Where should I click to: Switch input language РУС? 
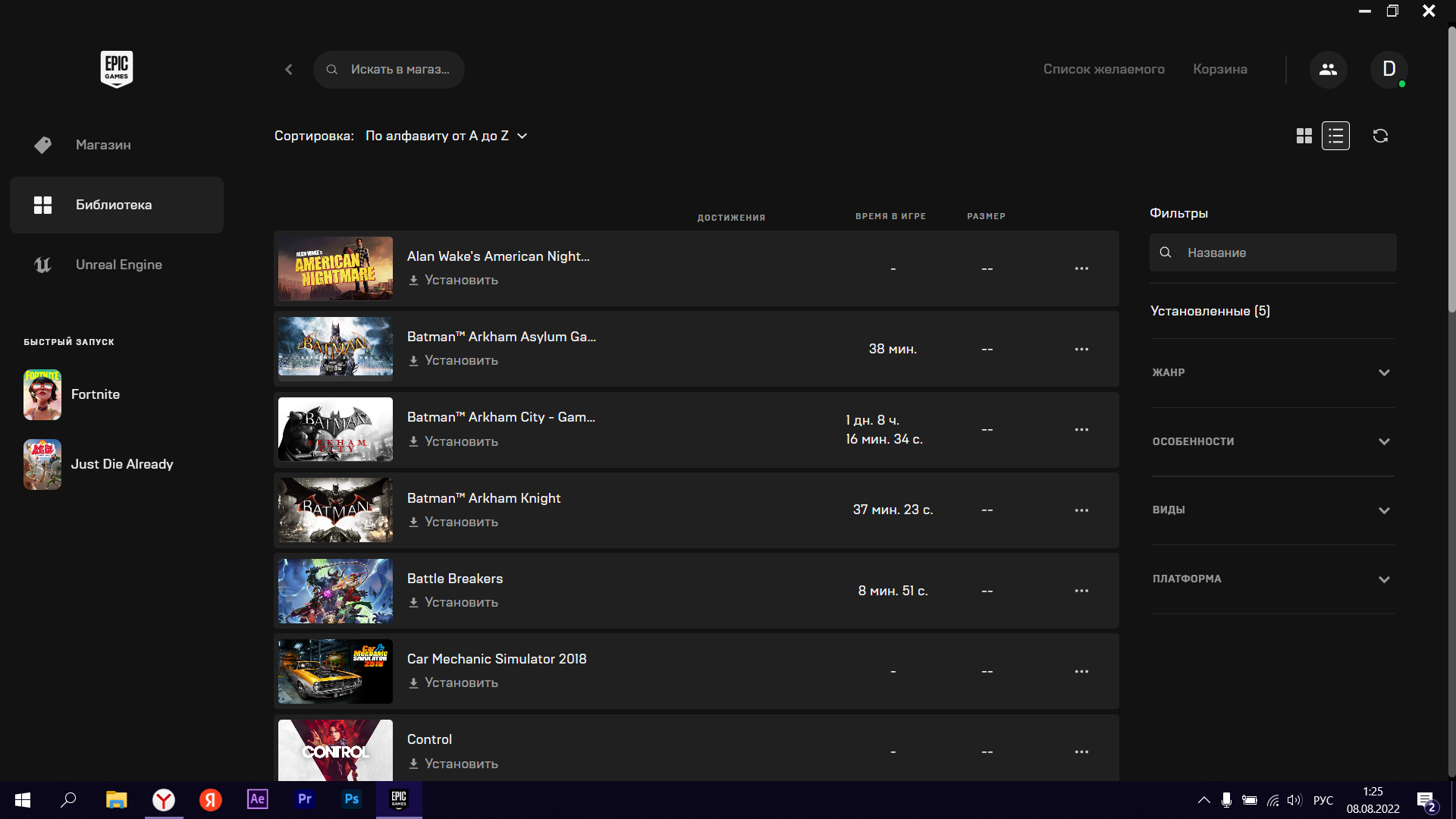coord(1323,800)
